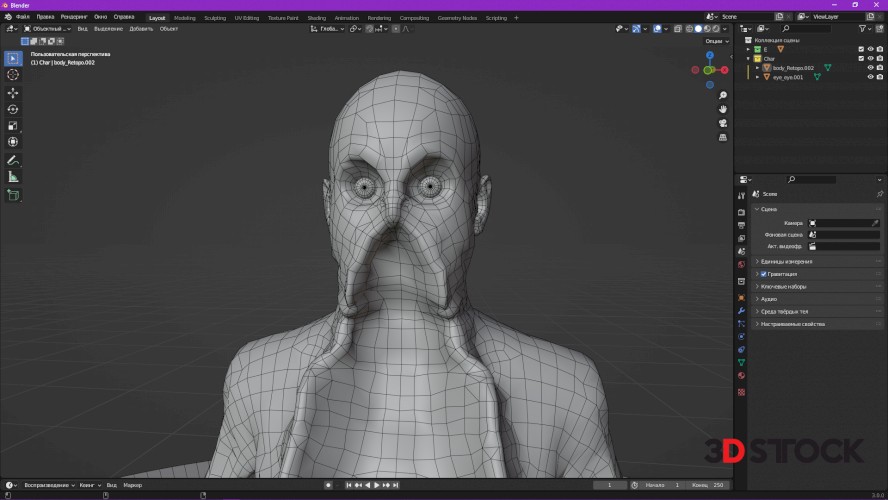Image resolution: width=888 pixels, height=500 pixels.
Task: Toggle X-ray mode in viewport header
Action: (678, 29)
